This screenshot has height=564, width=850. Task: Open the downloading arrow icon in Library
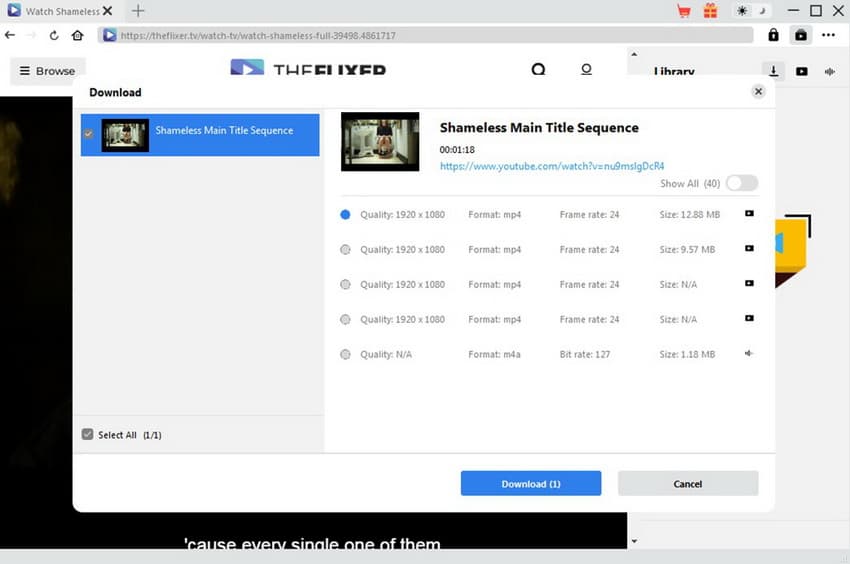pyautogui.click(x=773, y=71)
